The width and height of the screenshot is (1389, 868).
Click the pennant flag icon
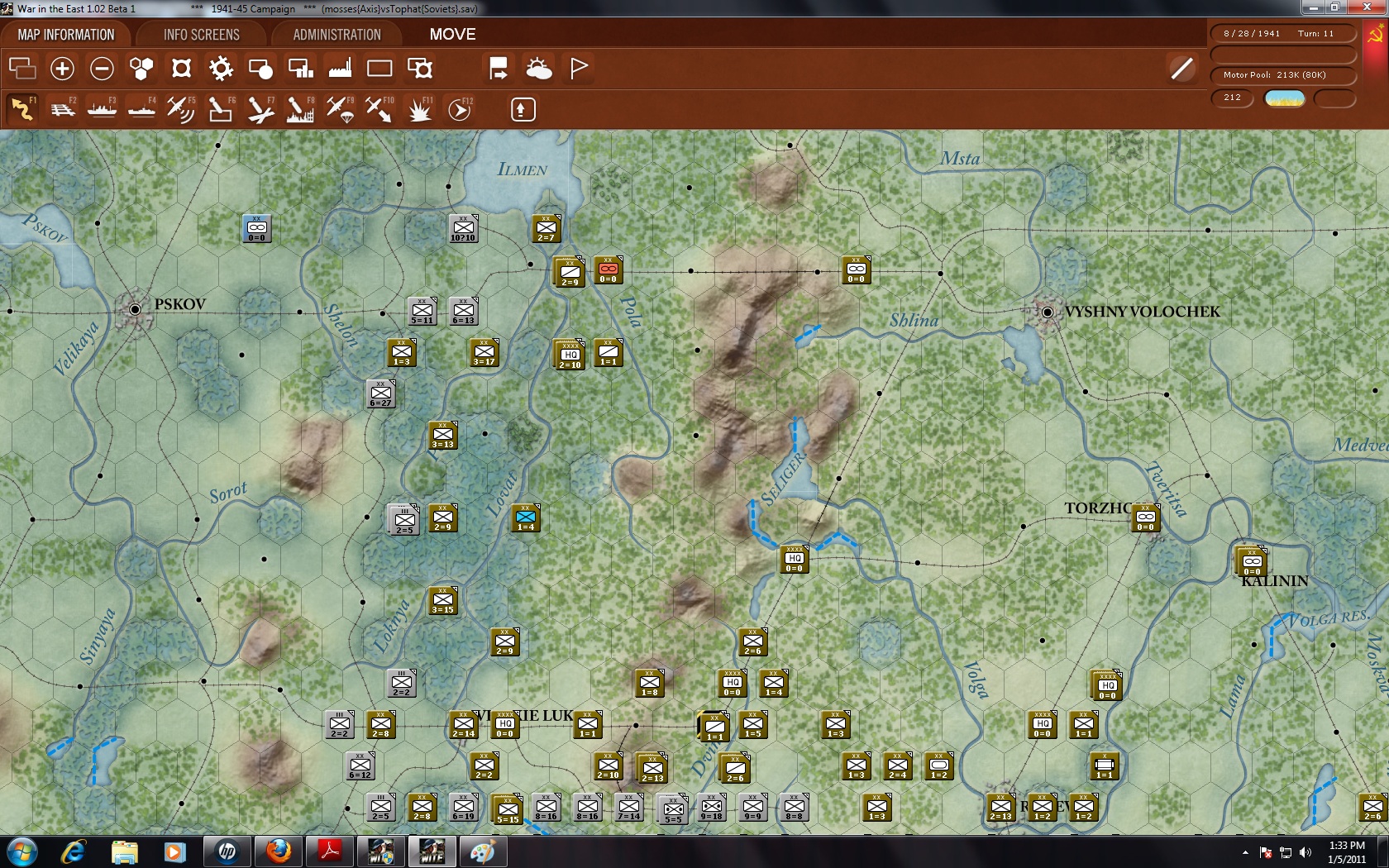(x=578, y=69)
